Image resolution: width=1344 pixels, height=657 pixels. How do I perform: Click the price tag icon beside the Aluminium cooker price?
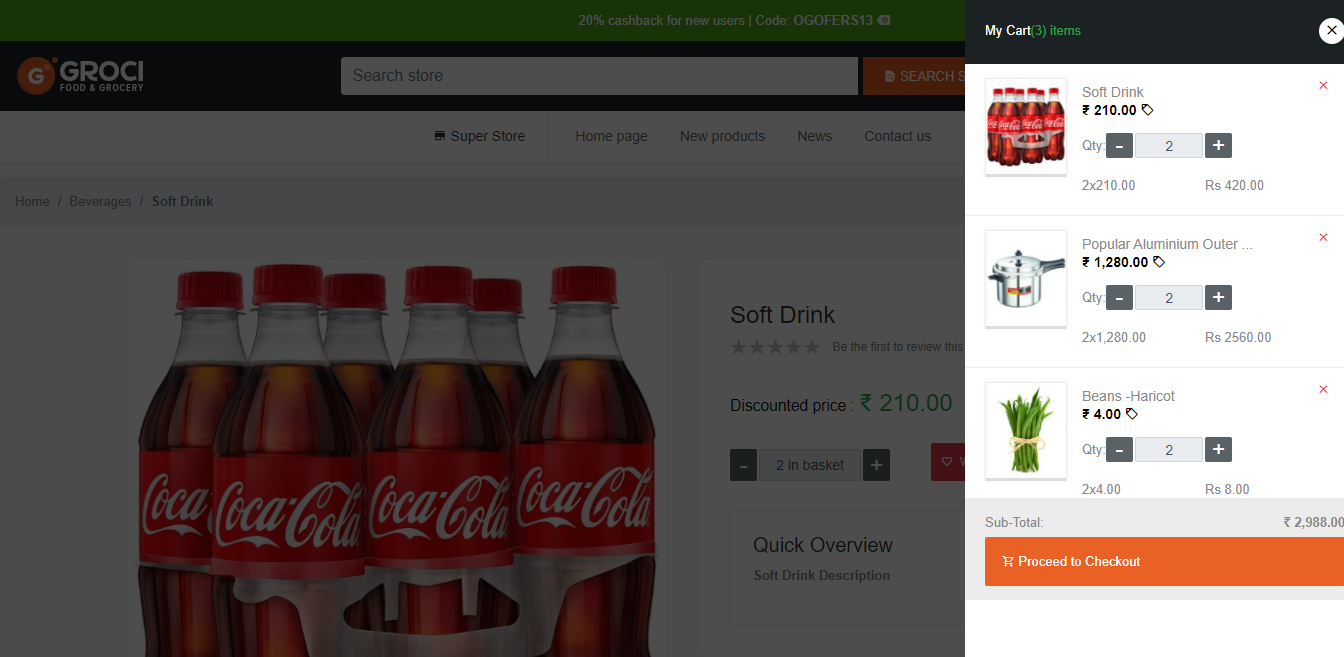(1159, 262)
